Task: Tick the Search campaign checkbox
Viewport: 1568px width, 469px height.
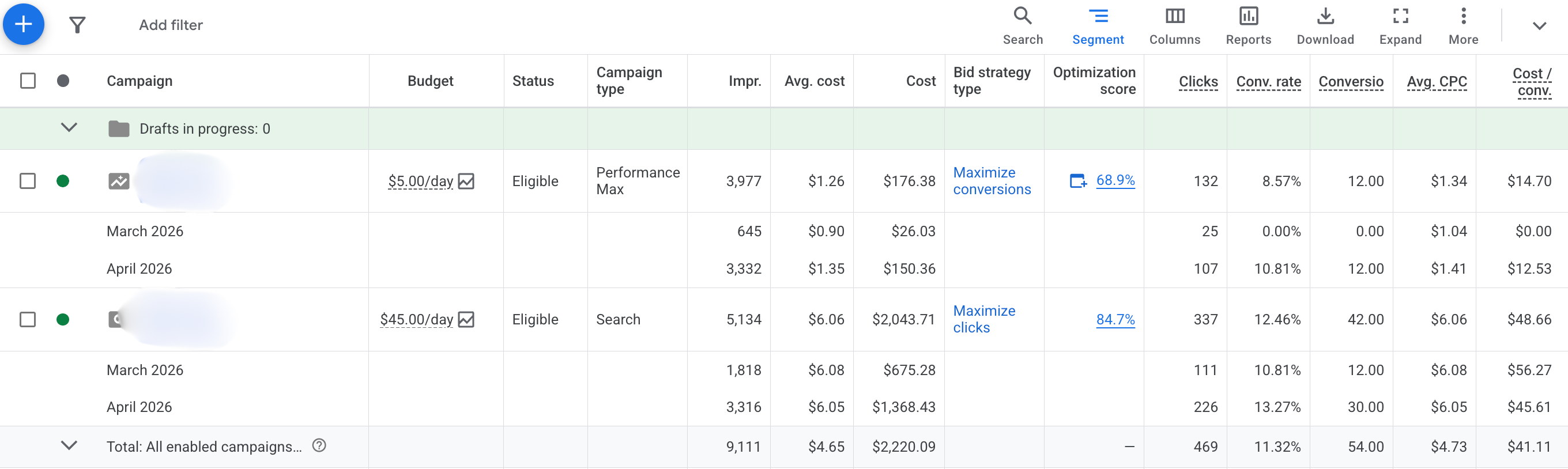Action: [x=28, y=319]
